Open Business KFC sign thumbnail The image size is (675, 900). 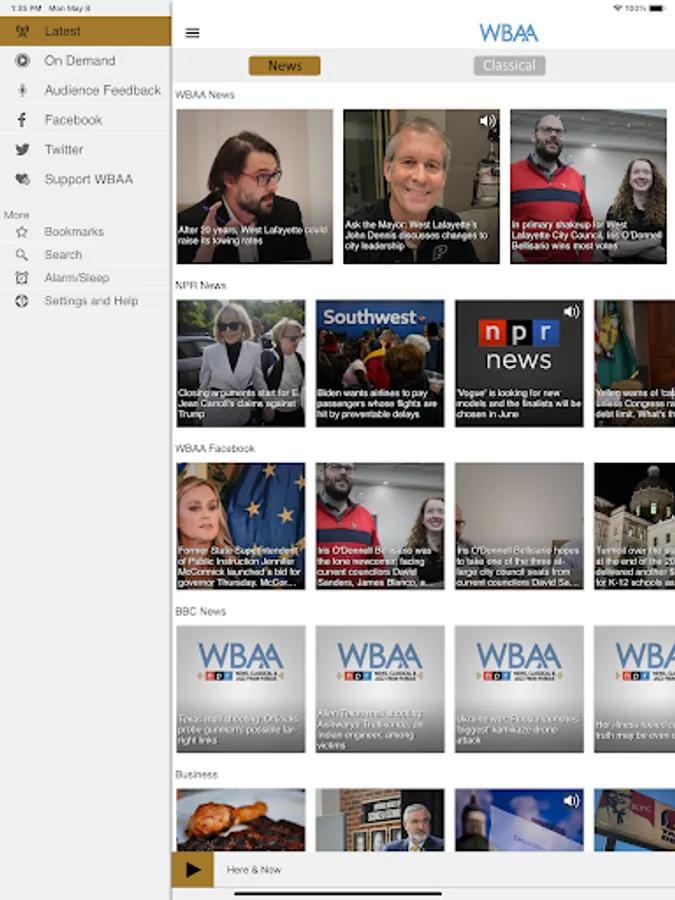pos(635,820)
